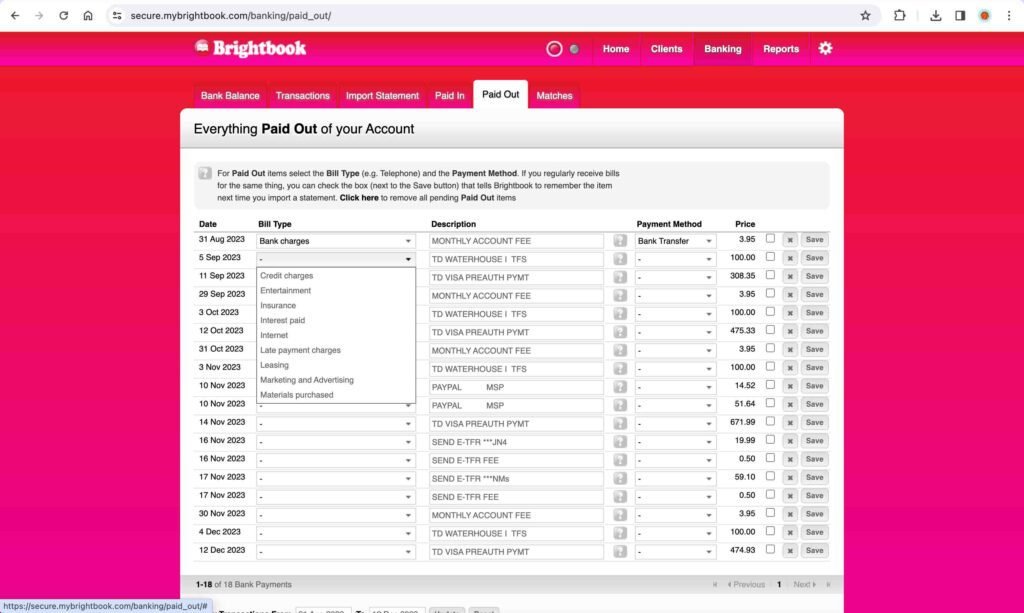The width and height of the screenshot is (1024, 613).
Task: Open the Payment Method dropdown for MONTHLY ACCOUNT FEE
Action: (675, 240)
